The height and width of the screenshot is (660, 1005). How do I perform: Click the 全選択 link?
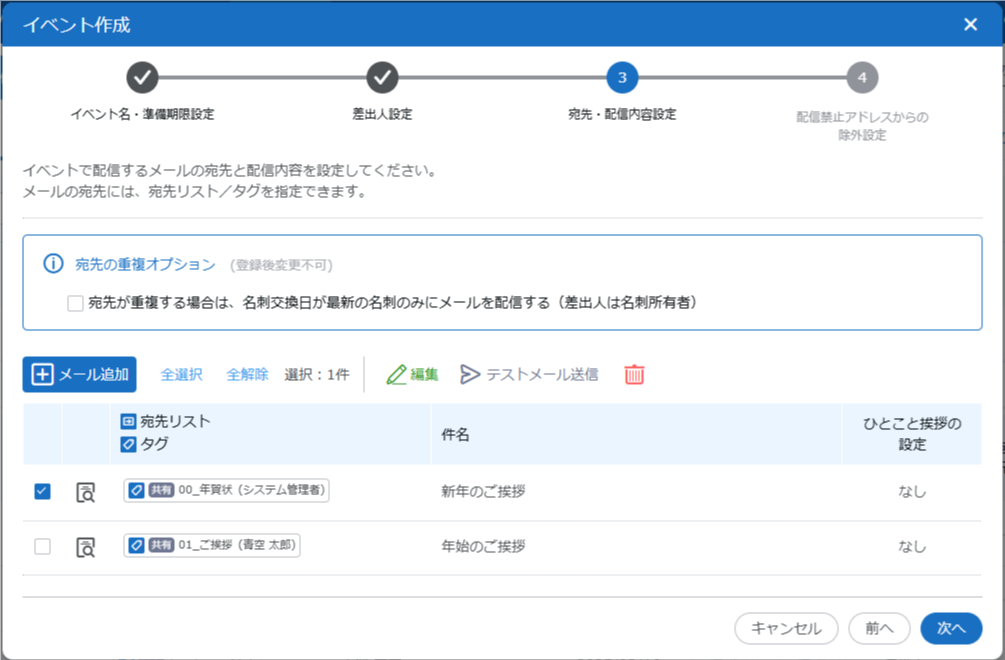pyautogui.click(x=182, y=375)
